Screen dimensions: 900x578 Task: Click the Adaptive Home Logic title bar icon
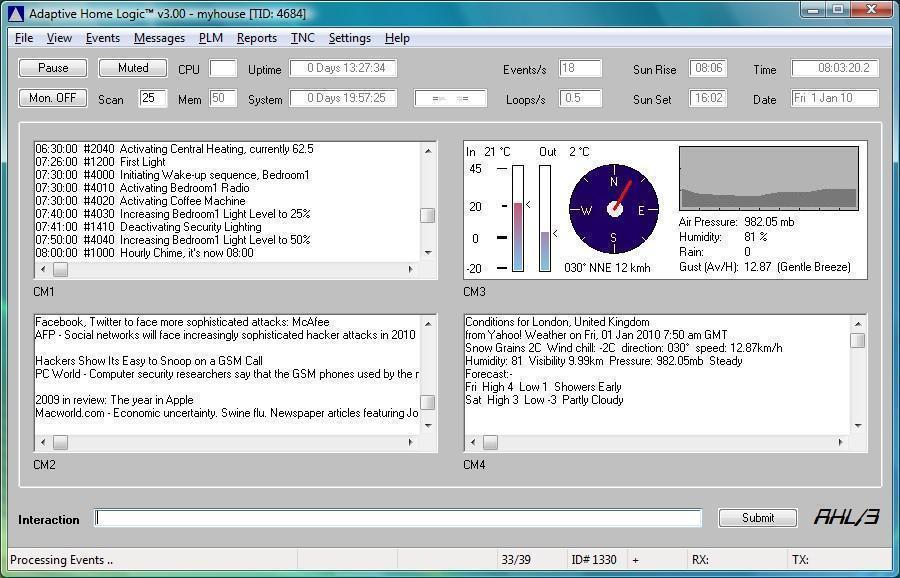(x=15, y=14)
